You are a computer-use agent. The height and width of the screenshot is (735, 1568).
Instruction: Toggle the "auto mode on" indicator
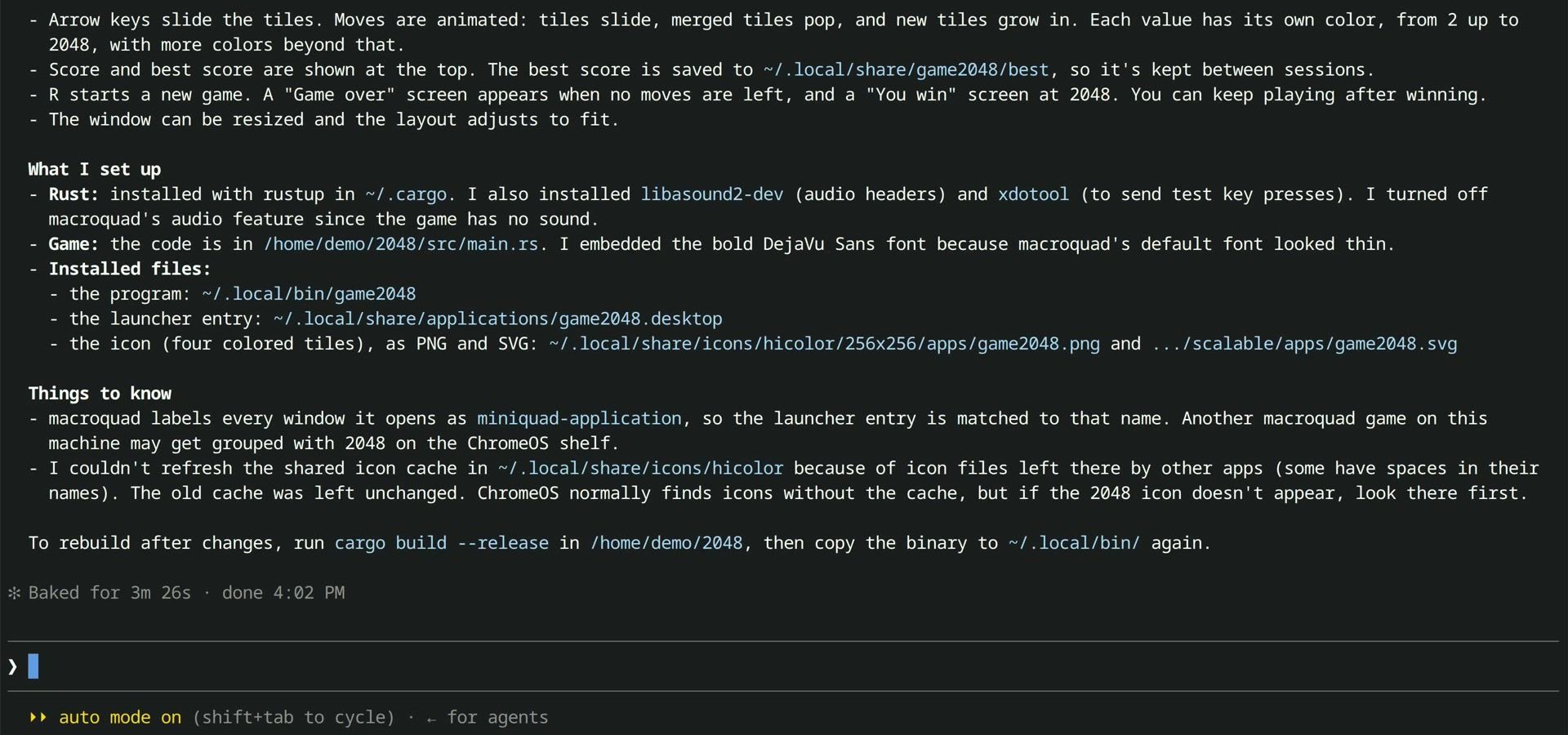[120, 717]
